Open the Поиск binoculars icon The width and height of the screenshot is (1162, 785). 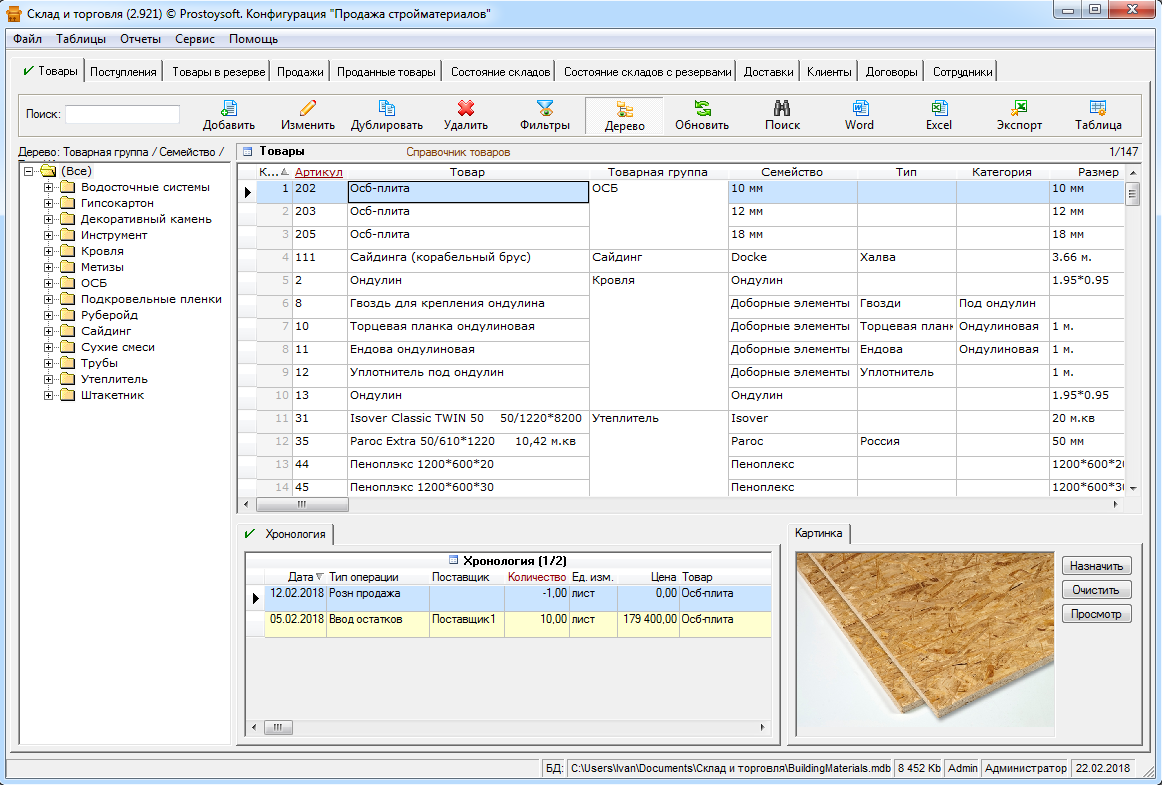(782, 115)
